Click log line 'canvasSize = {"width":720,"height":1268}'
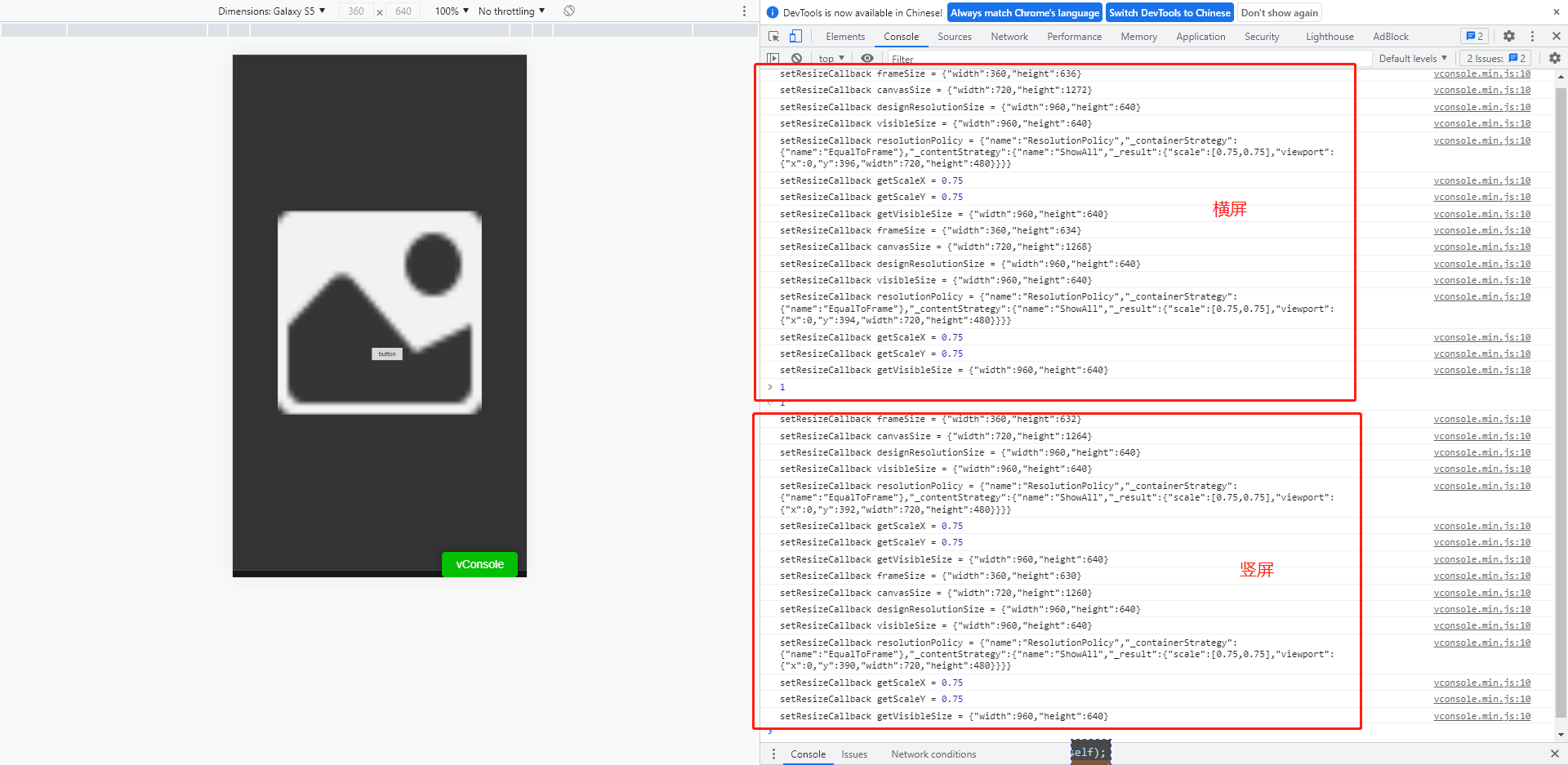This screenshot has width=1568, height=765. click(x=935, y=247)
